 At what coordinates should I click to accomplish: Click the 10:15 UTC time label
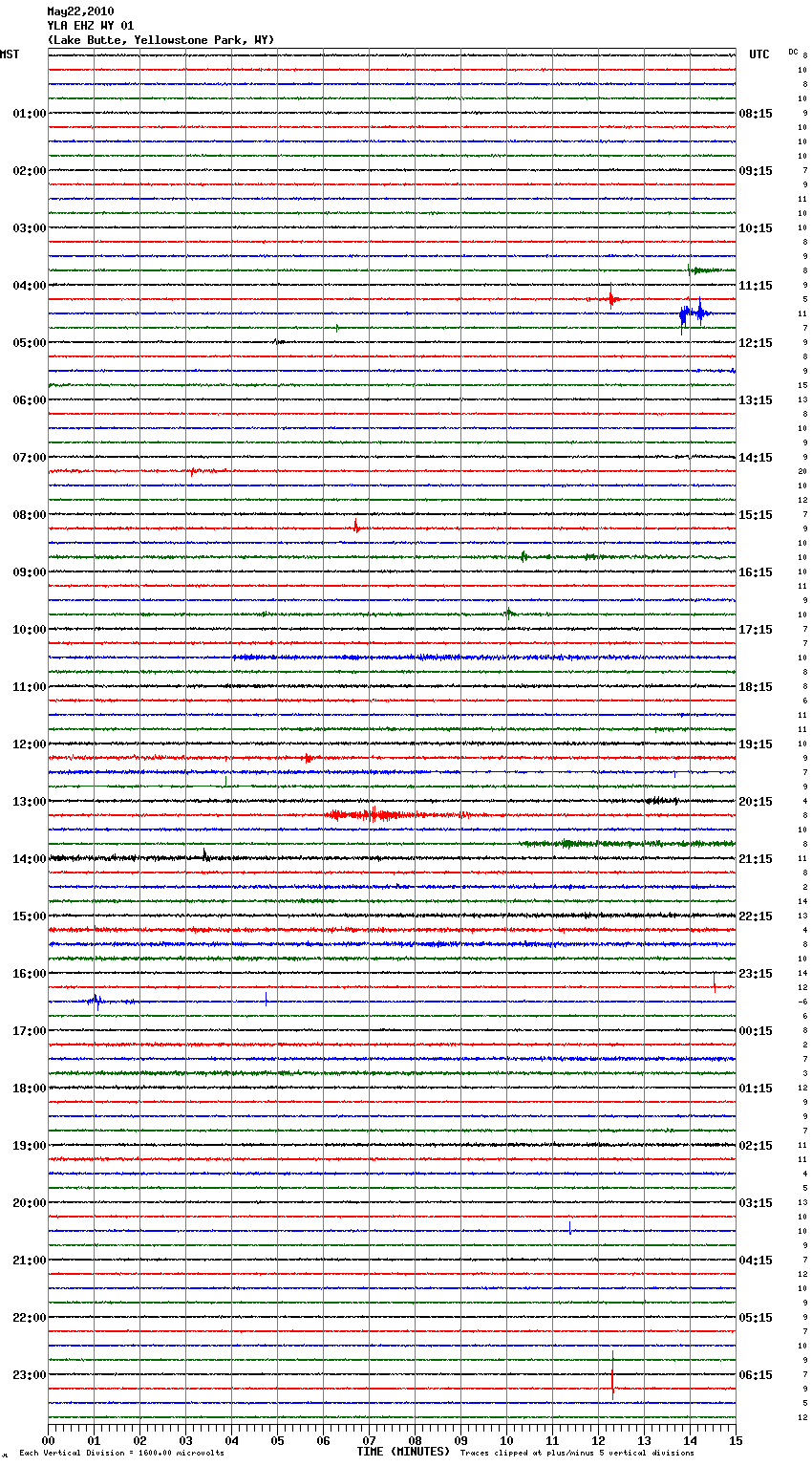756,228
